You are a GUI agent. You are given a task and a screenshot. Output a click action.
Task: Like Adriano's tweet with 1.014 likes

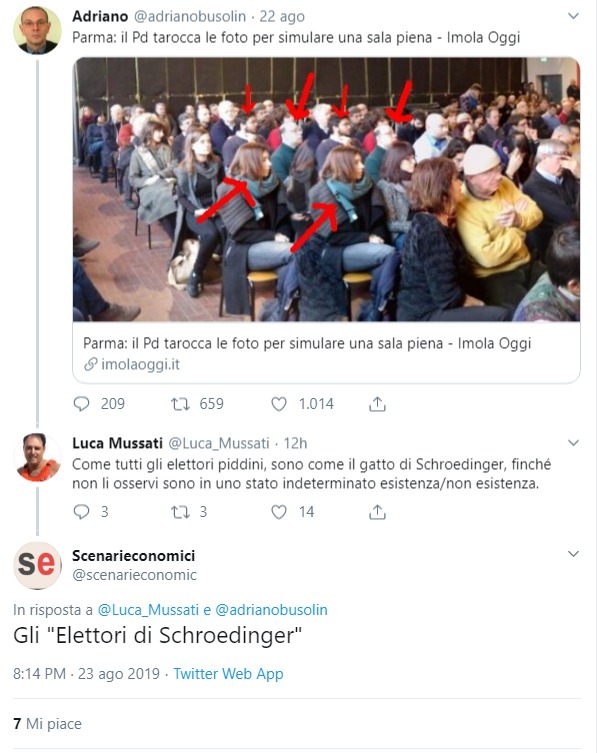pyautogui.click(x=279, y=404)
